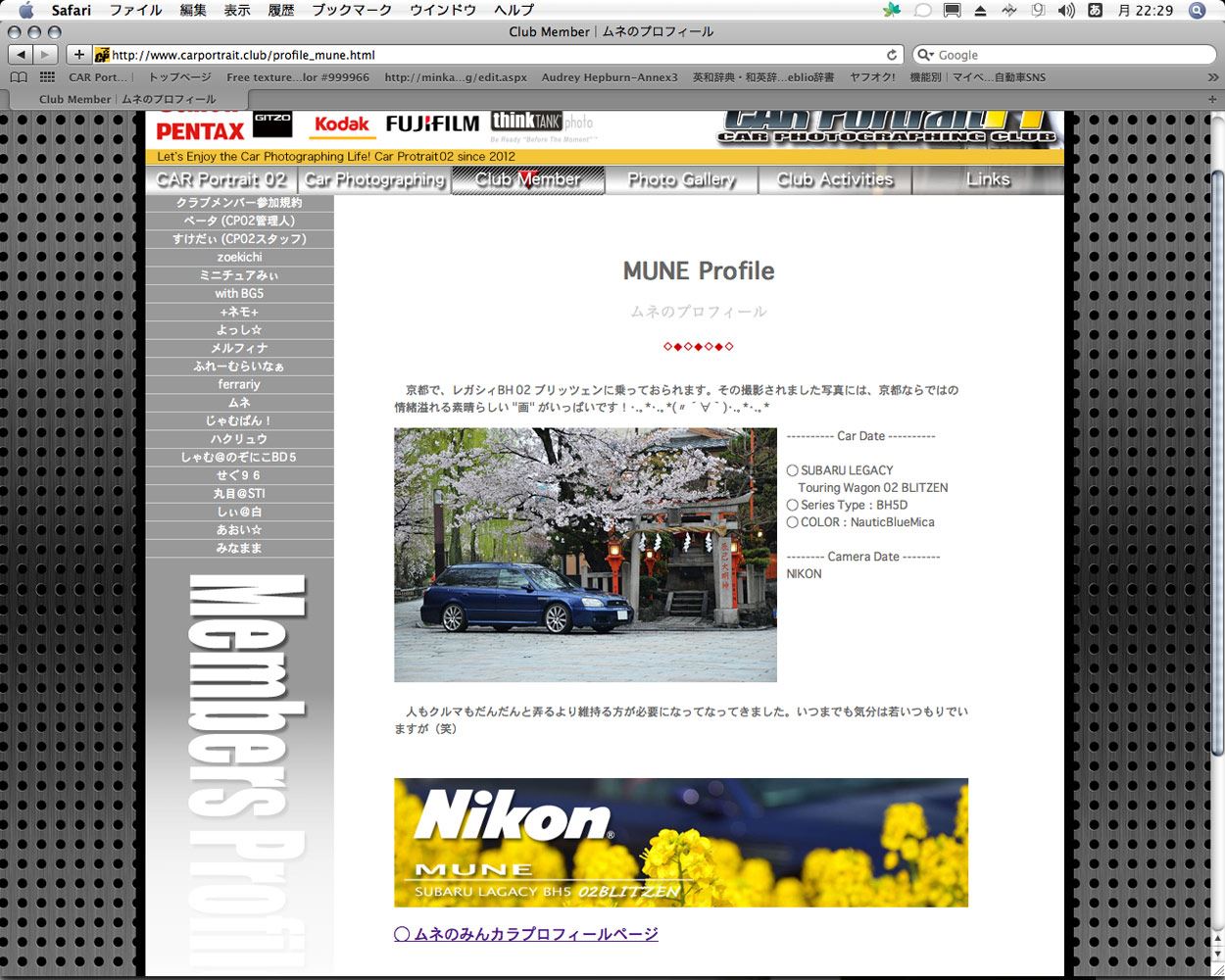Select the Club Member | ムネのプロフィール tab

pyautogui.click(x=127, y=99)
